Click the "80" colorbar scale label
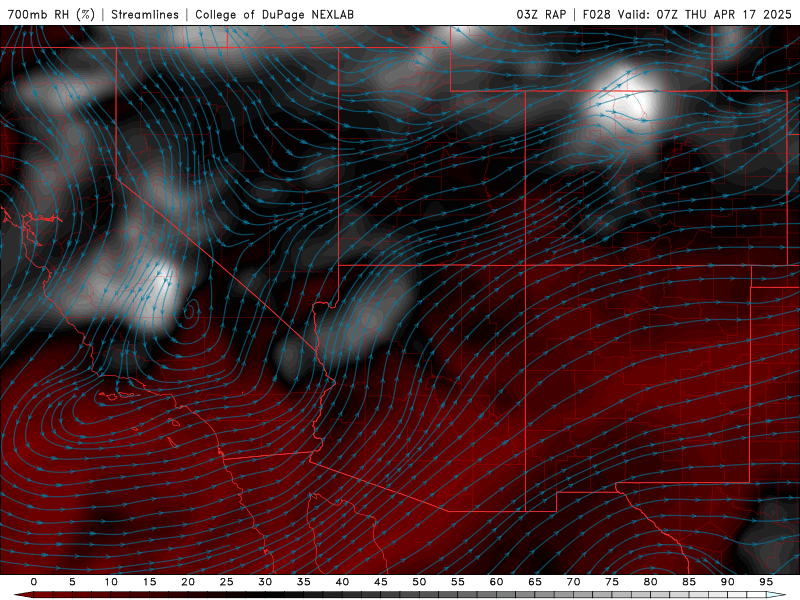This screenshot has width=800, height=600. coord(650,582)
